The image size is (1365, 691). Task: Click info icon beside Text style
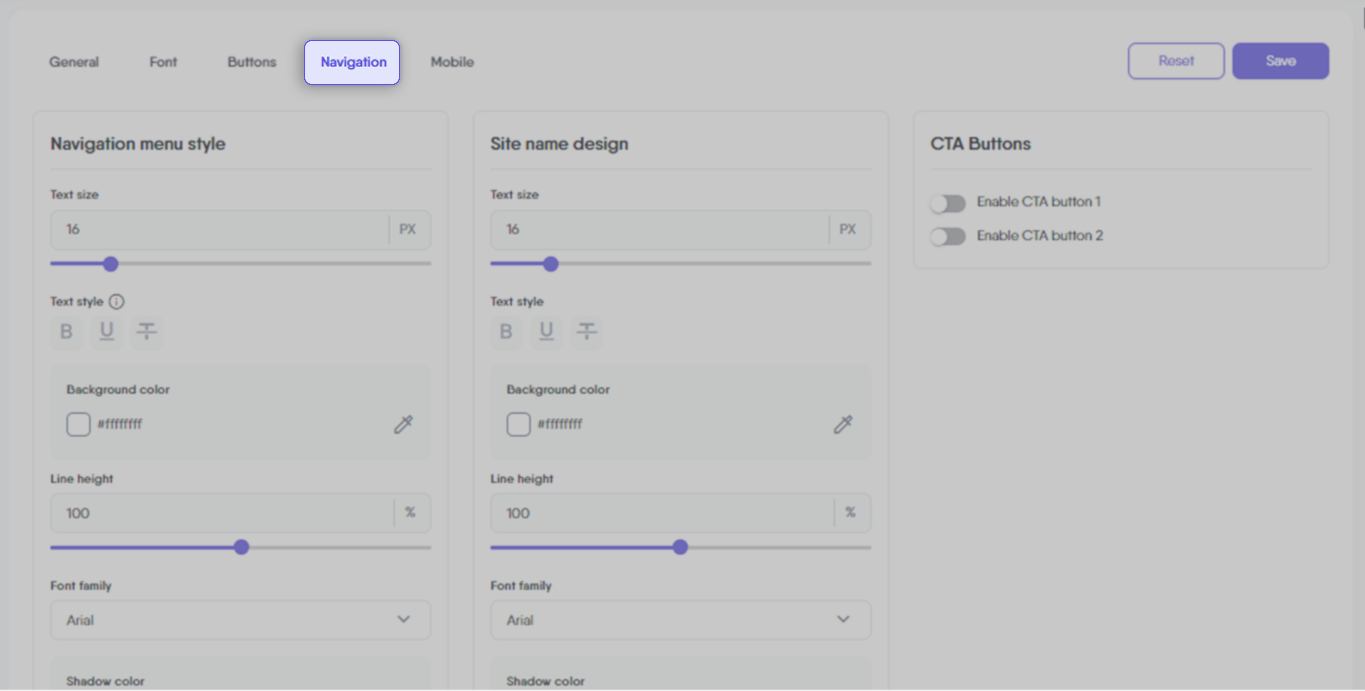pyautogui.click(x=116, y=302)
